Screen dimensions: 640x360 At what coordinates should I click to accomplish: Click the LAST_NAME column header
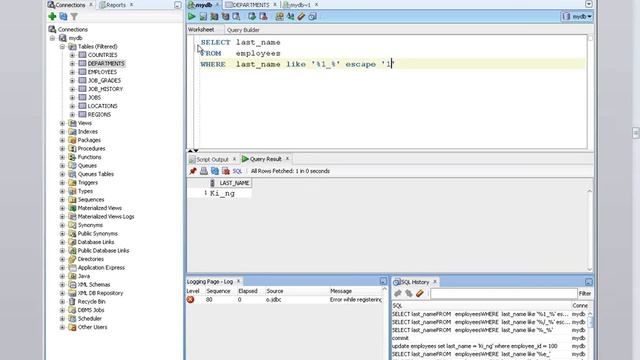pos(231,183)
